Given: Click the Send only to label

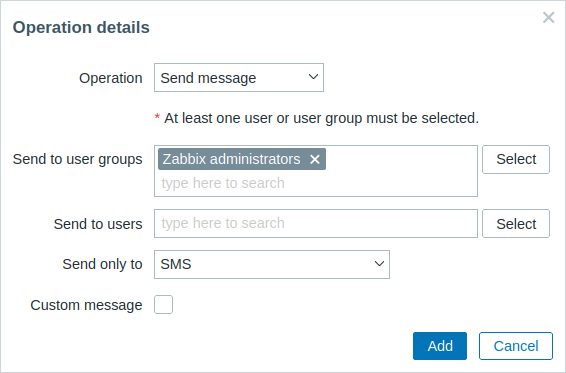Looking at the screenshot, I should click(103, 264).
